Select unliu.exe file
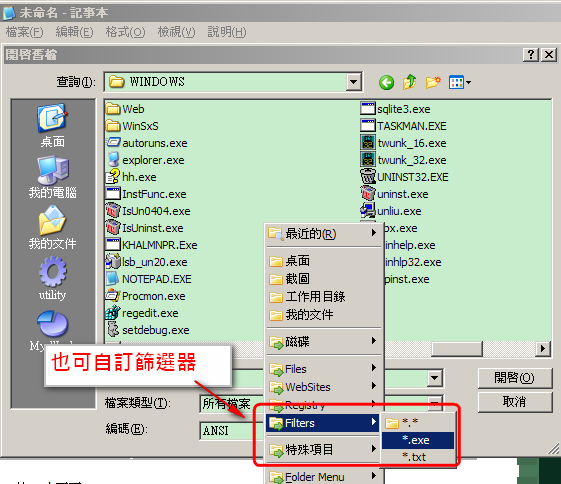Viewport: 561px width, 484px height. [391, 211]
